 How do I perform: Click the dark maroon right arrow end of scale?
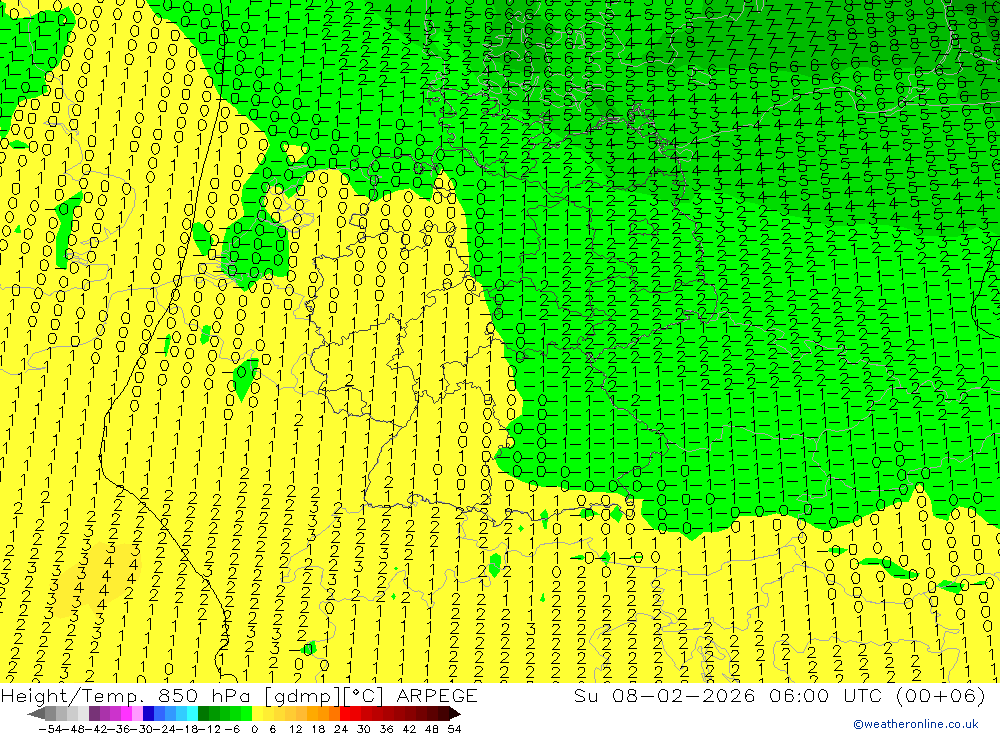point(455,714)
